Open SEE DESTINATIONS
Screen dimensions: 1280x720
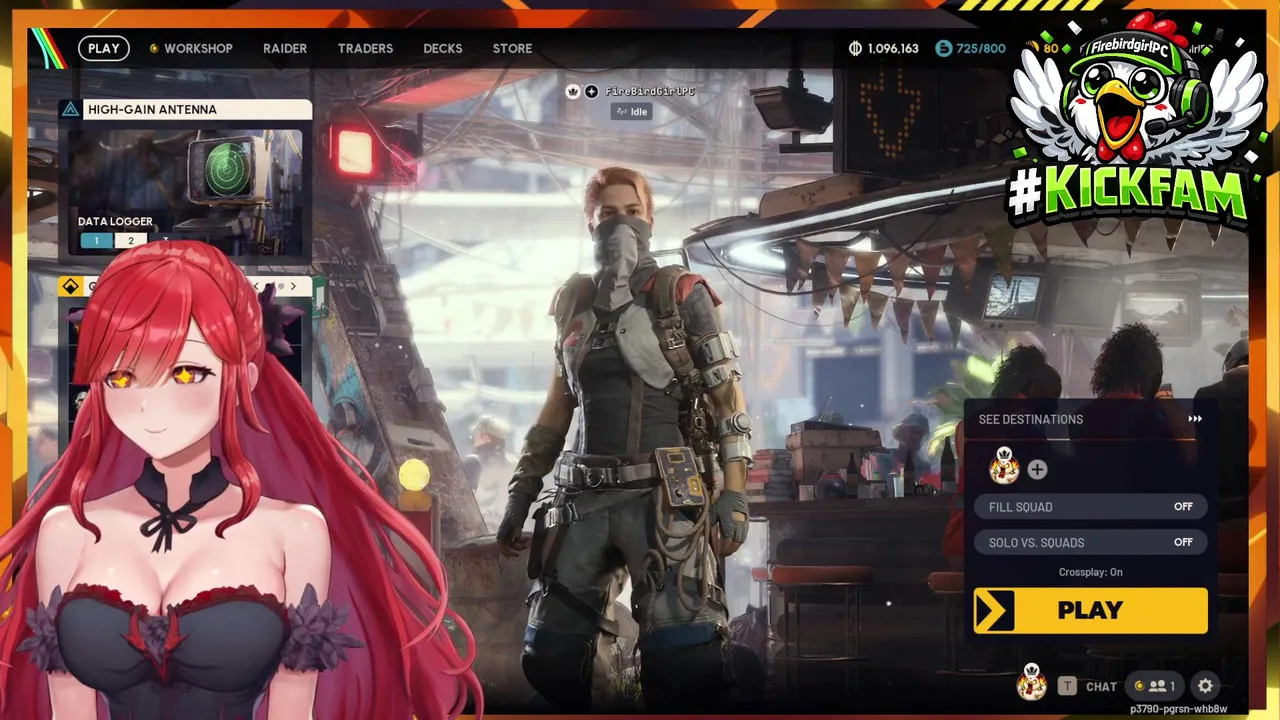coord(1031,419)
